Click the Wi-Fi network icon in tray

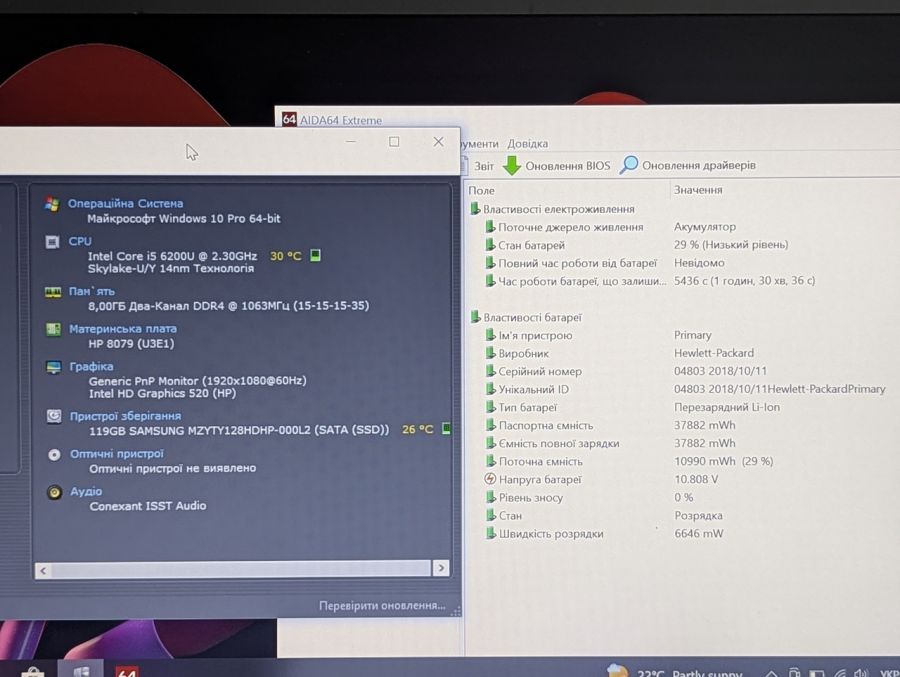839,673
